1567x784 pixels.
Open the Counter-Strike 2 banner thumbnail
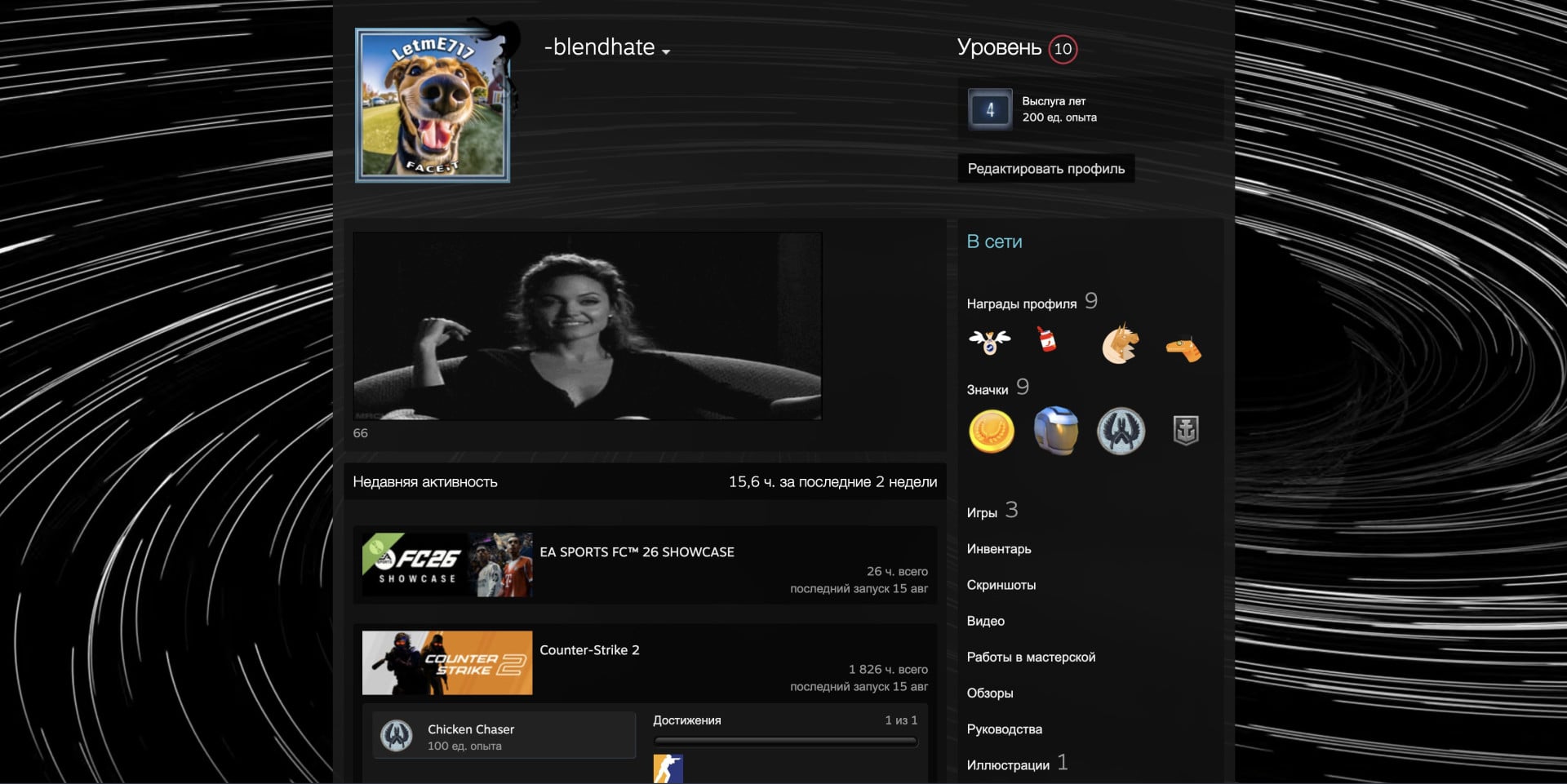click(x=447, y=662)
